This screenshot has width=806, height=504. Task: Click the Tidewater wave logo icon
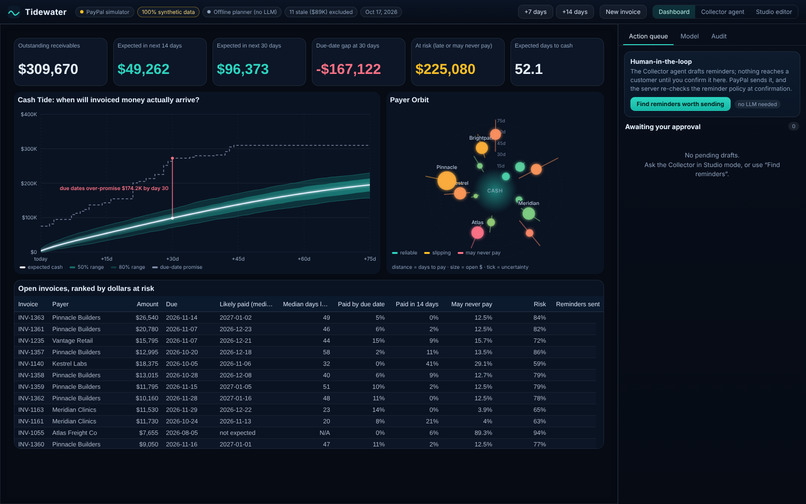(x=14, y=12)
